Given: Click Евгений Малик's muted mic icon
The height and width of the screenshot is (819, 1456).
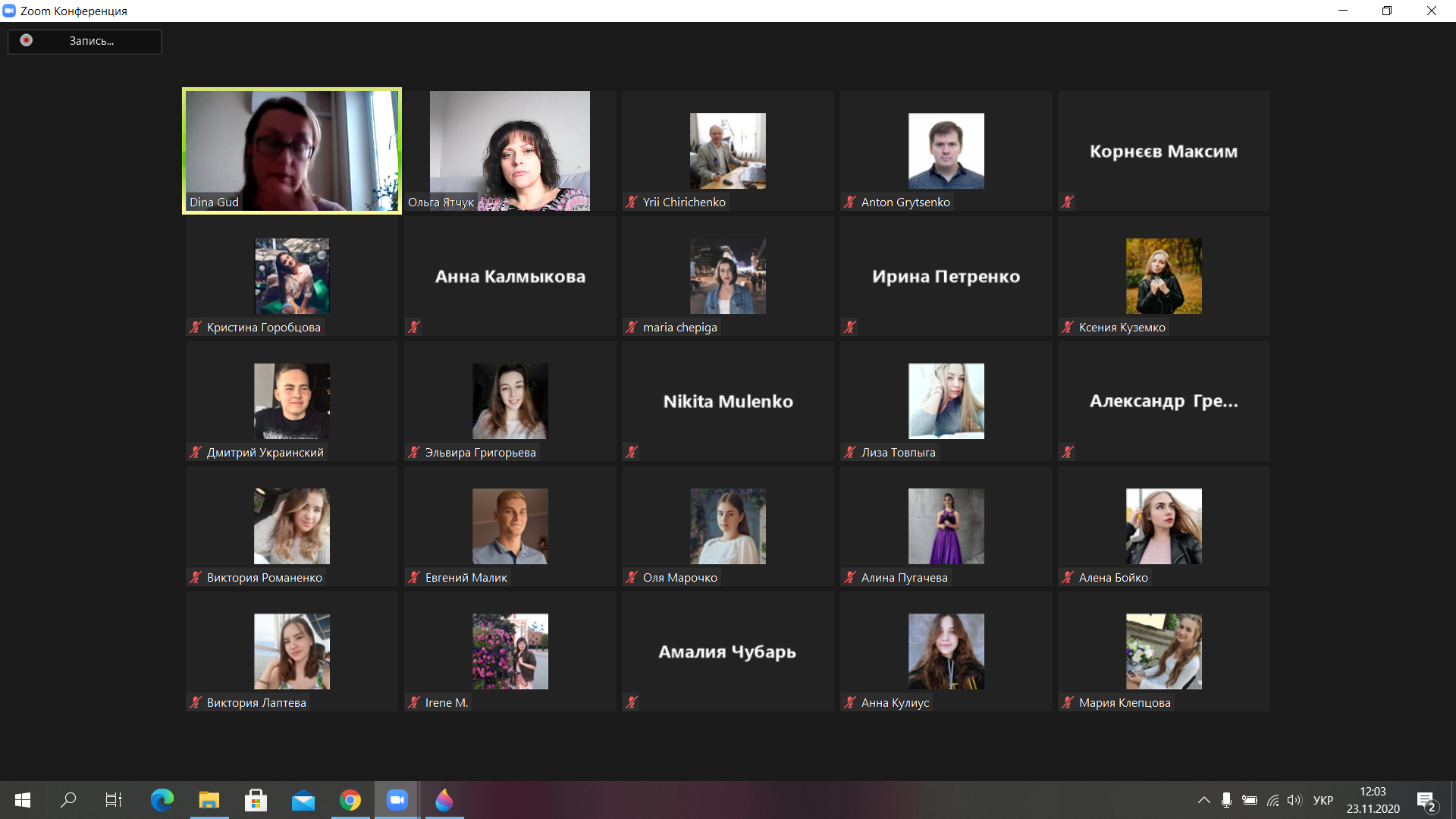Looking at the screenshot, I should click(x=414, y=577).
